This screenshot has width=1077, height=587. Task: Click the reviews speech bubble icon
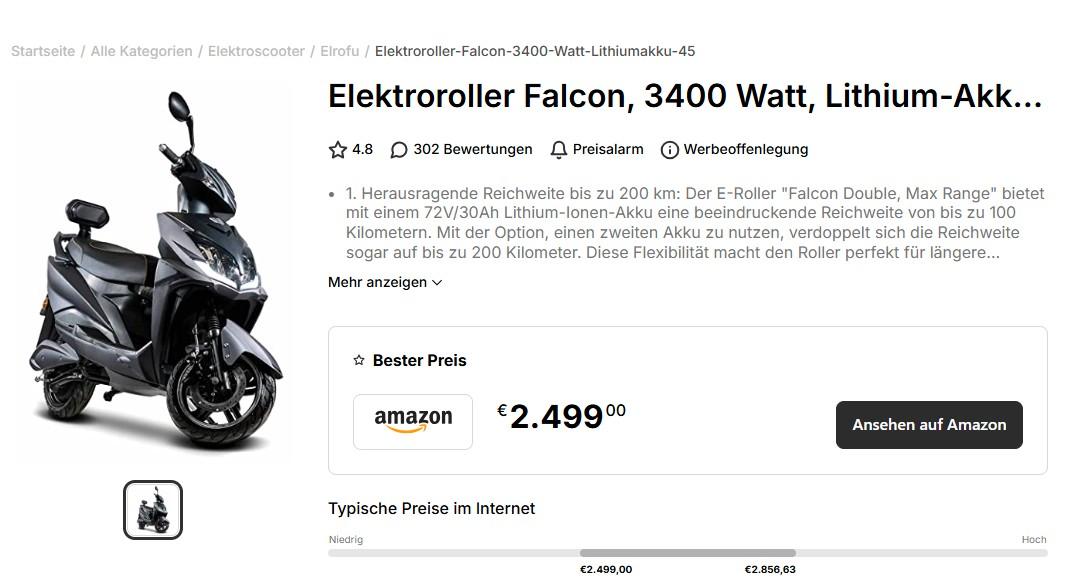click(x=399, y=150)
